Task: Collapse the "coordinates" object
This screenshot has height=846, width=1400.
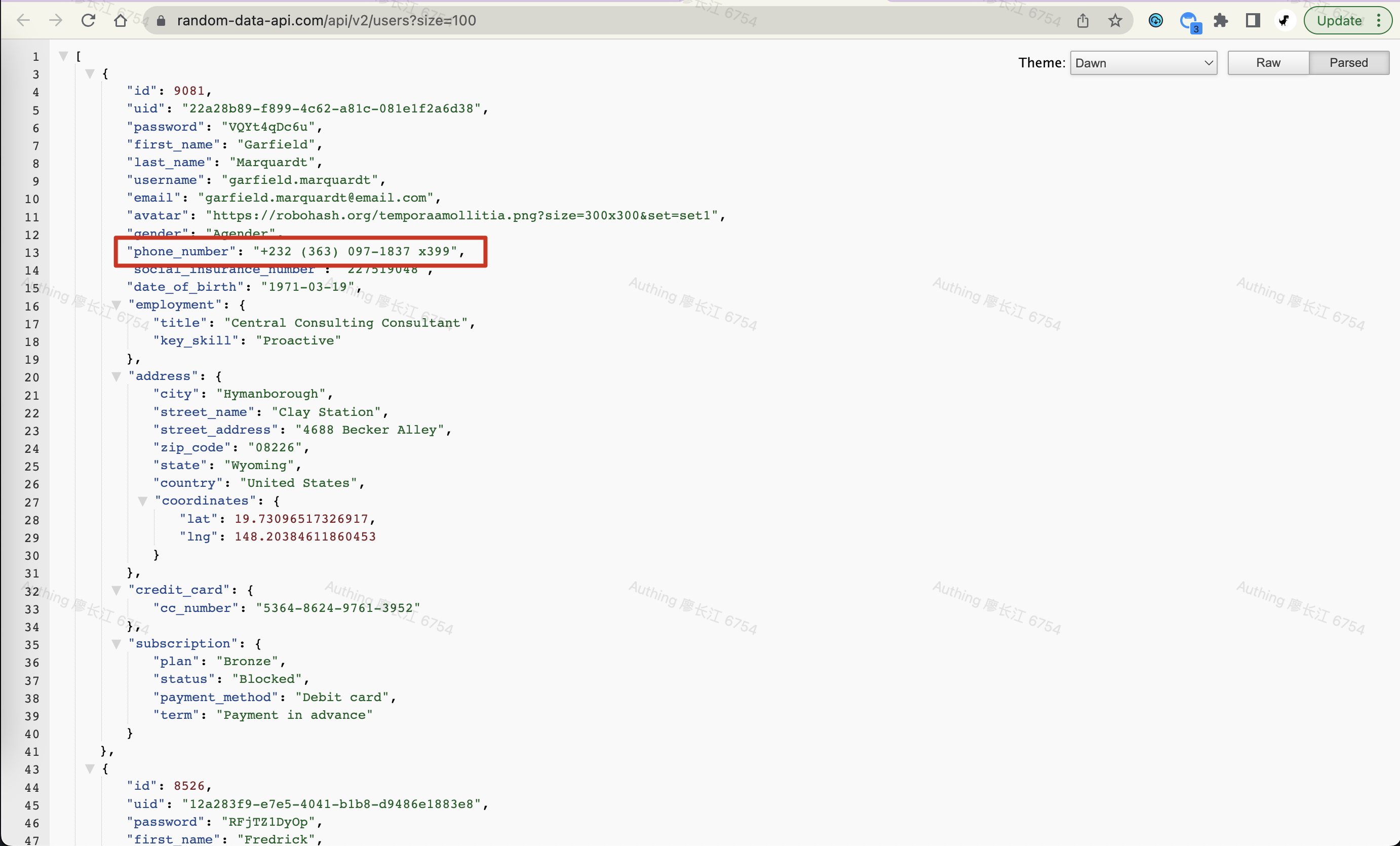Action: (143, 501)
